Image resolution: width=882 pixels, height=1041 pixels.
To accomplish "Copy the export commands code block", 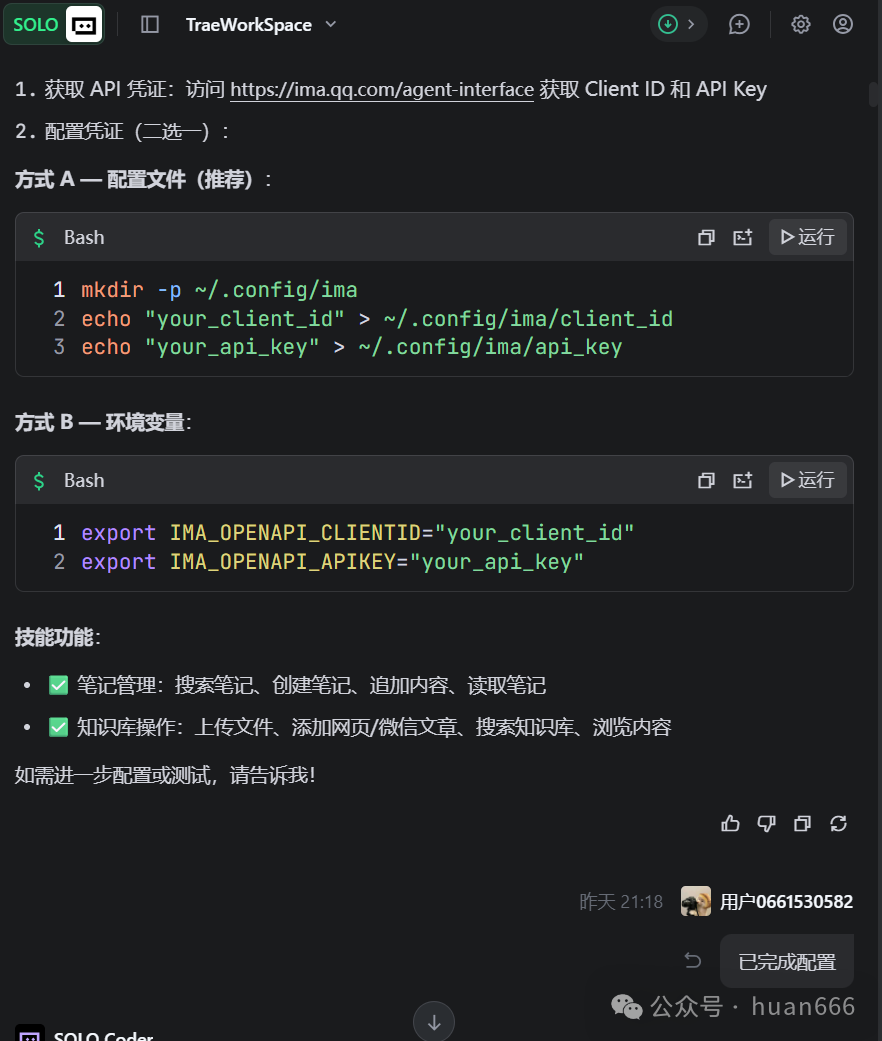I will tap(706, 480).
